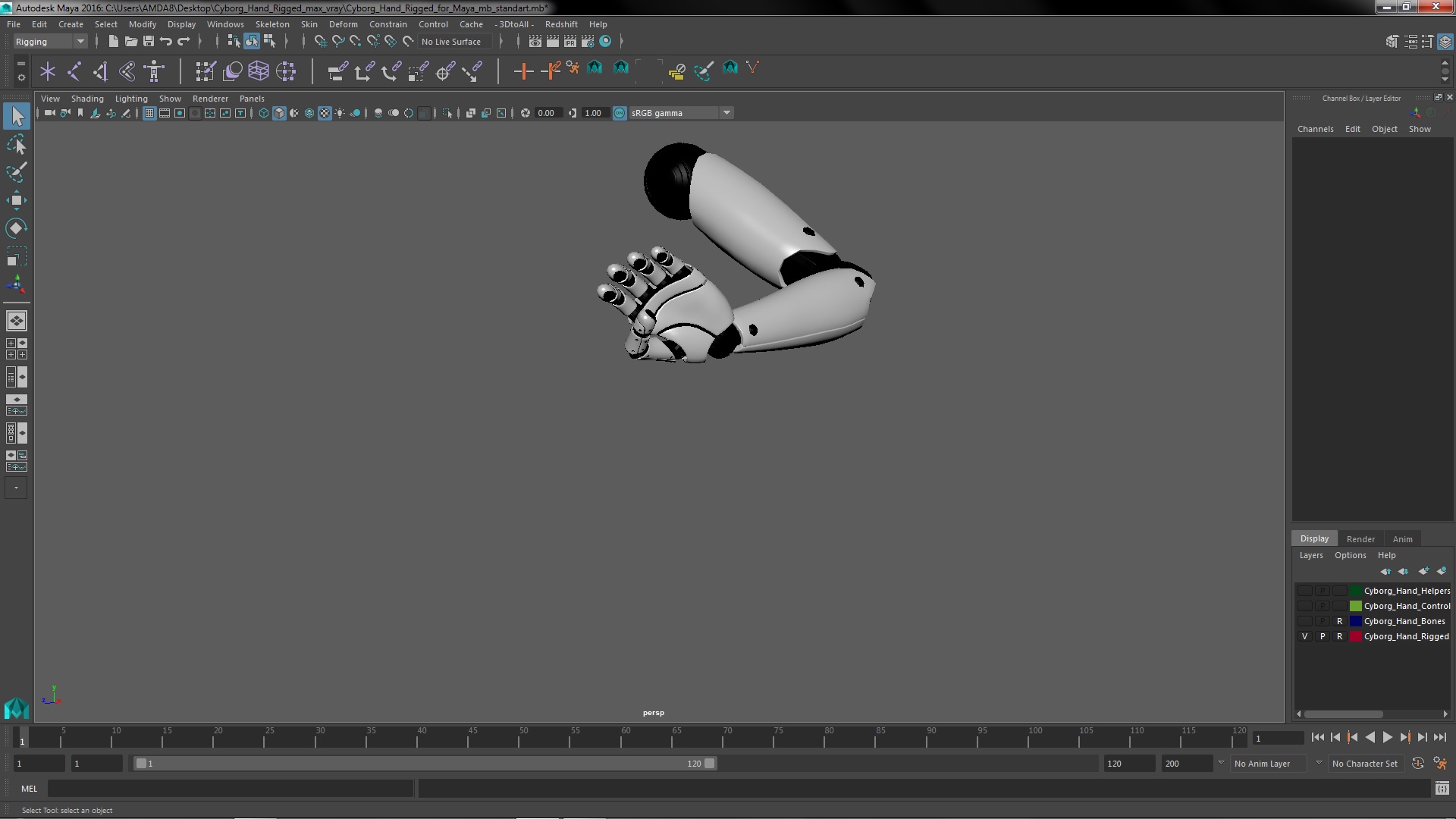Switch to the Render layer tab

1360,538
